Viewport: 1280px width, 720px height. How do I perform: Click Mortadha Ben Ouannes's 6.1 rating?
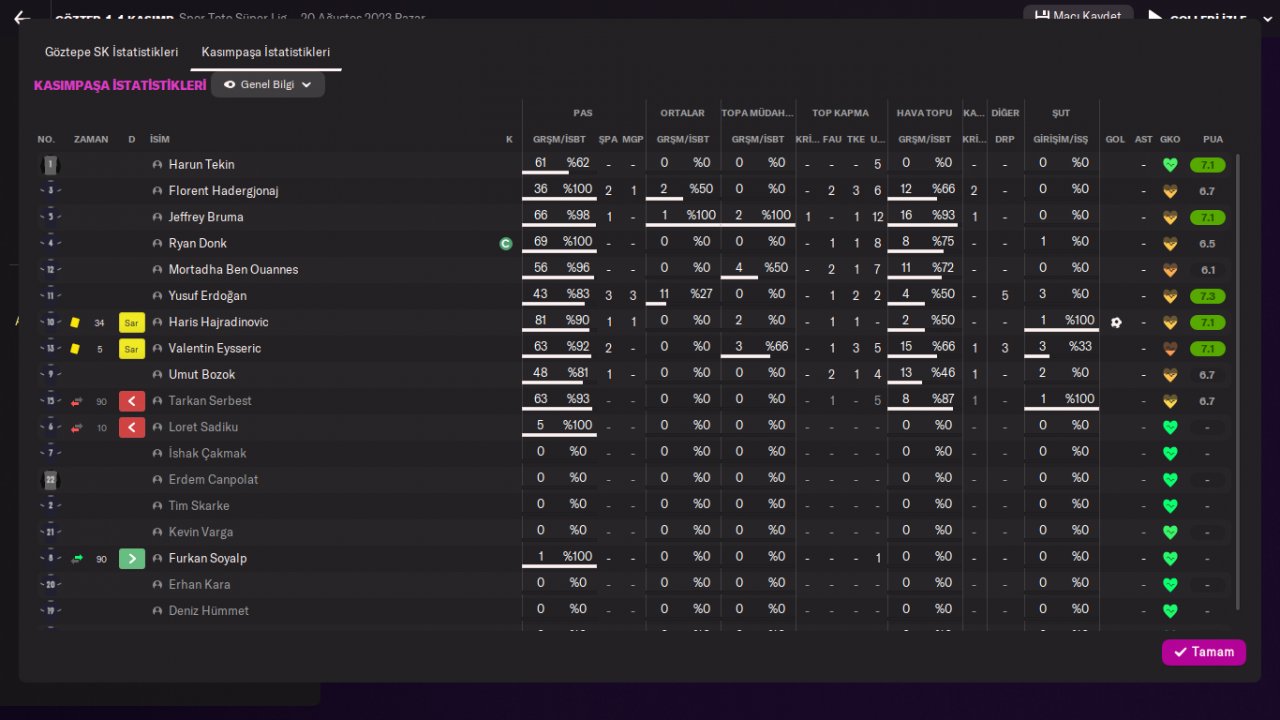point(1207,270)
